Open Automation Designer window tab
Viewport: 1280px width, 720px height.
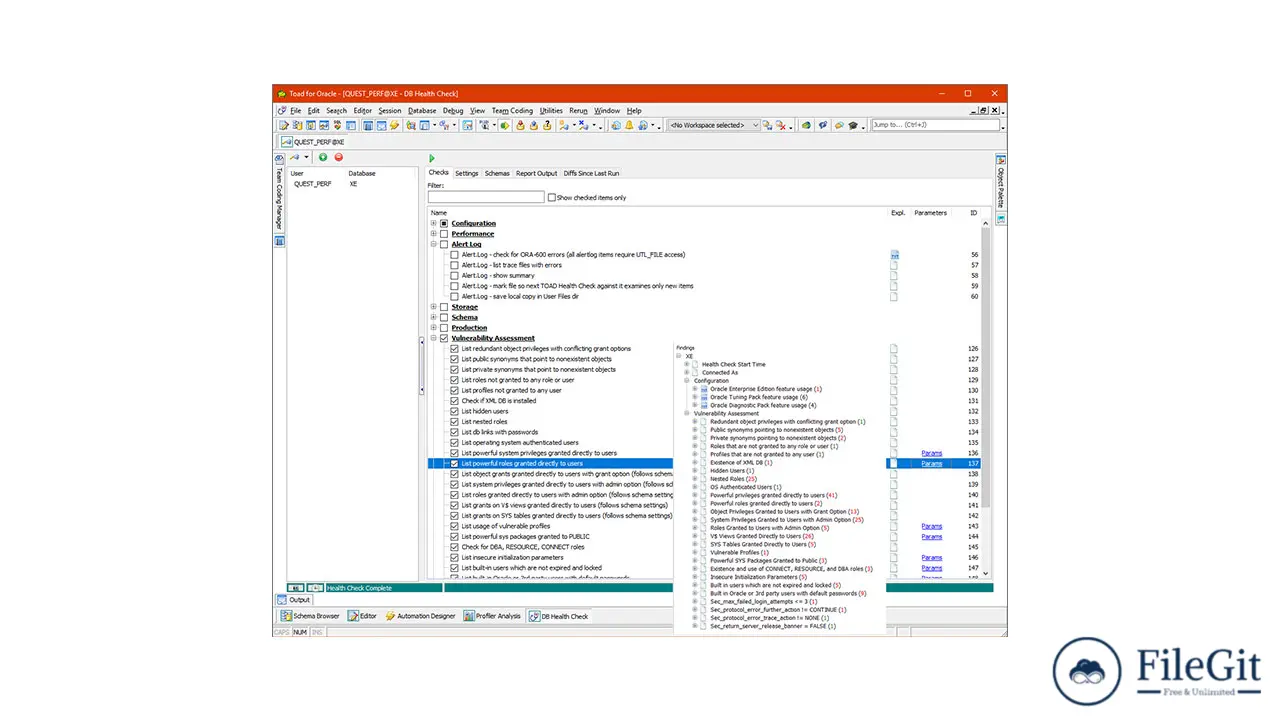pos(421,616)
